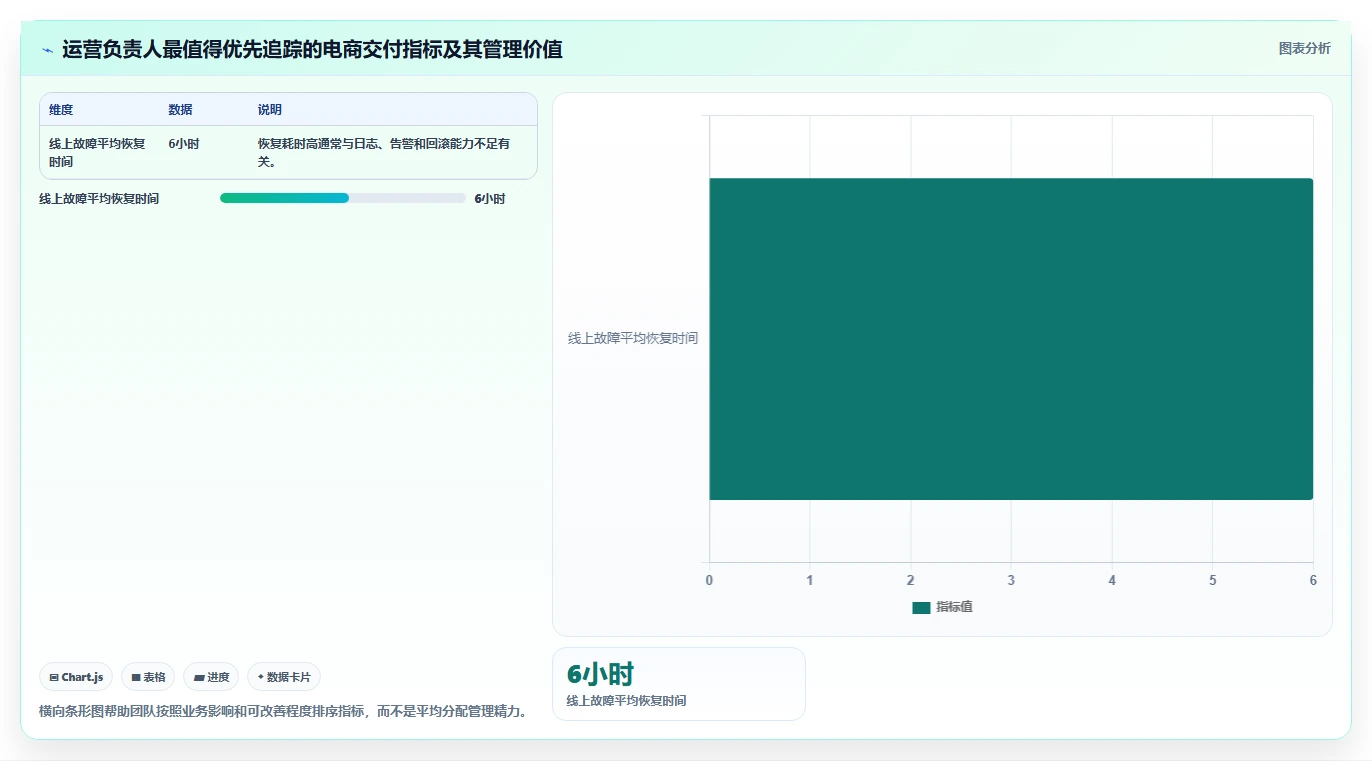
Task: Click the chart y-axis label 线上故障平均恢复时间
Action: [x=633, y=338]
